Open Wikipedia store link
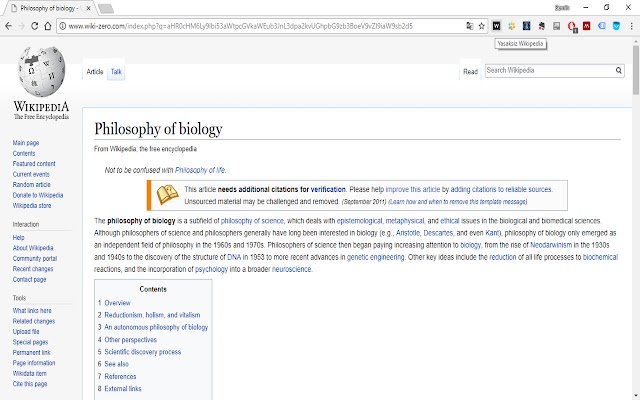Viewport: 640px width, 400px height. (32, 206)
